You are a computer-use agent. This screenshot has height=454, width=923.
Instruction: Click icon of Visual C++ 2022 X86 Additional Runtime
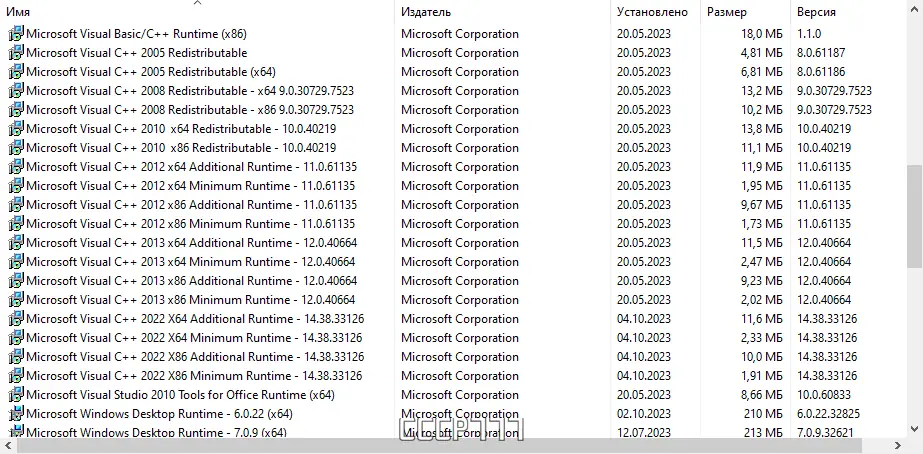click(x=16, y=356)
